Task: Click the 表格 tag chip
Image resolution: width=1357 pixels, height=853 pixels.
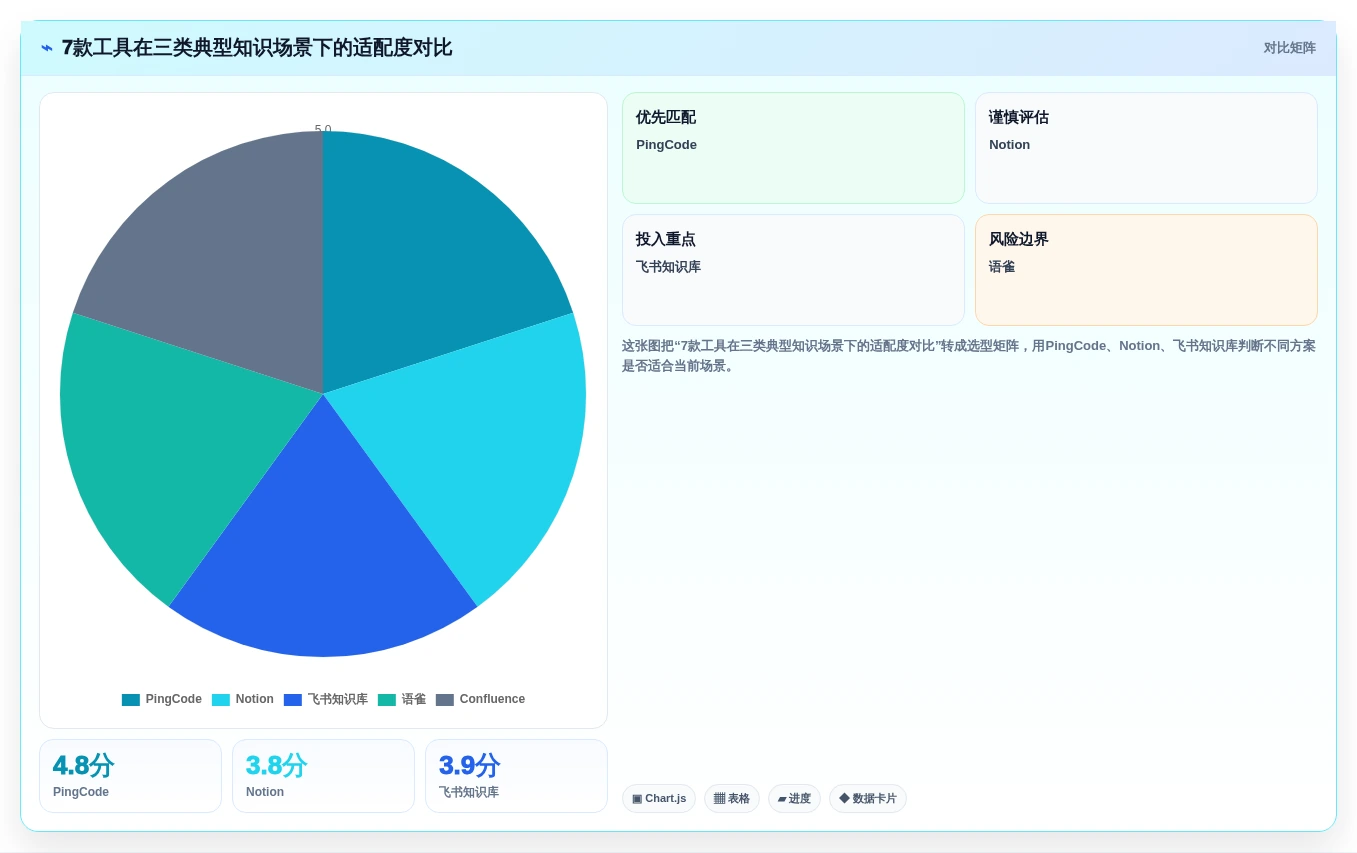Action: [x=732, y=798]
